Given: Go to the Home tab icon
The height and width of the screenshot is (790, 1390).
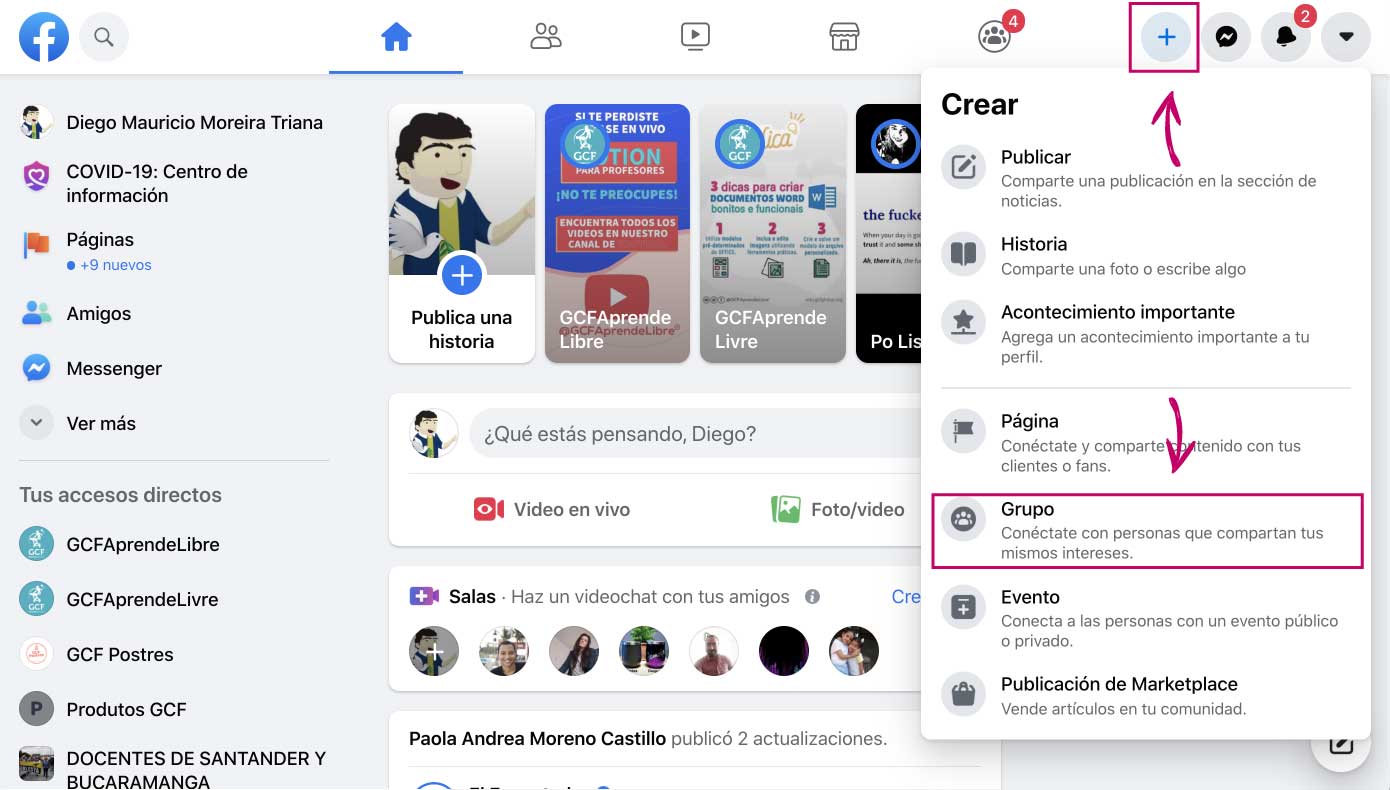Looking at the screenshot, I should click(x=396, y=38).
